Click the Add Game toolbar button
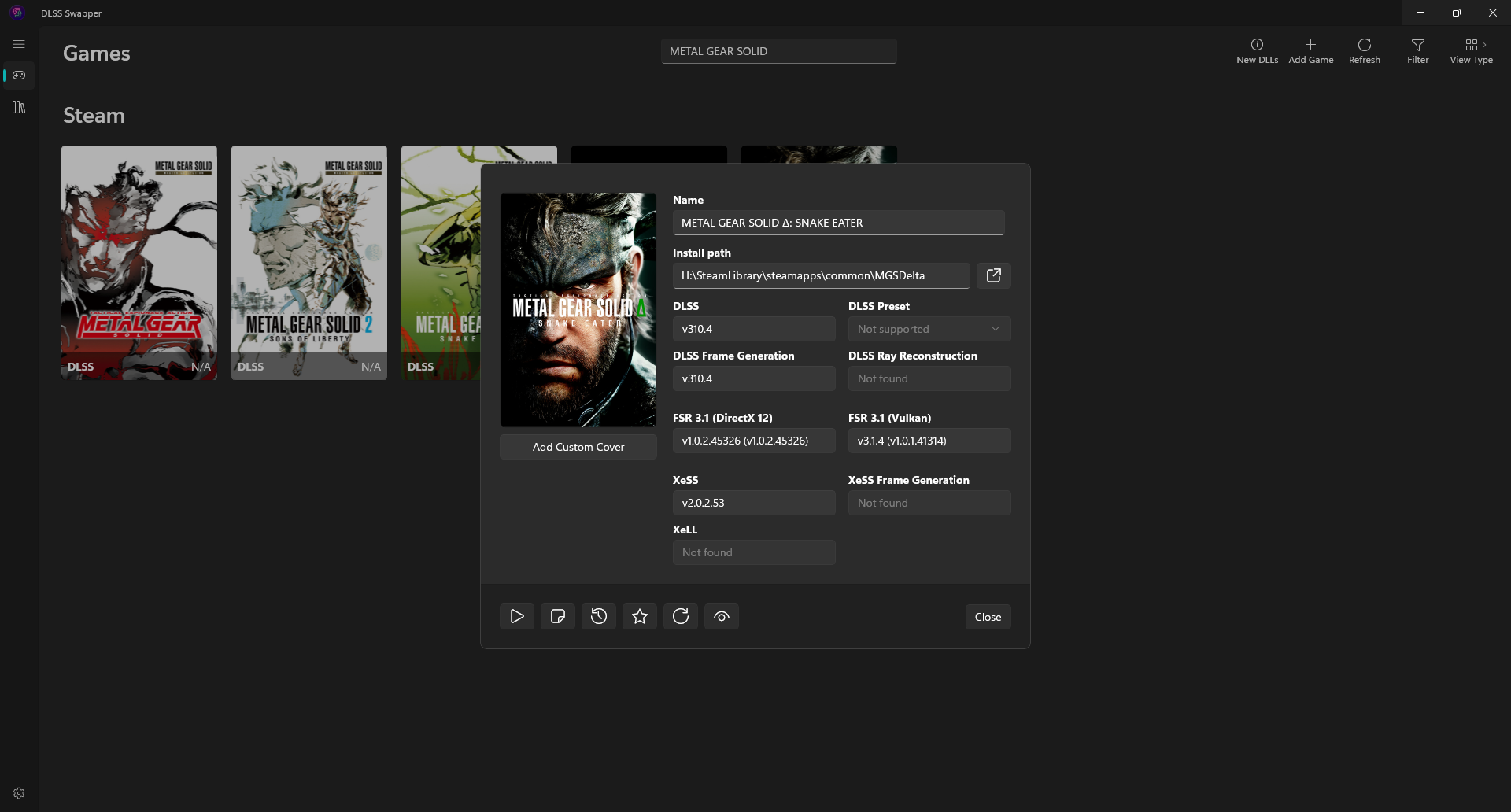 click(x=1310, y=51)
